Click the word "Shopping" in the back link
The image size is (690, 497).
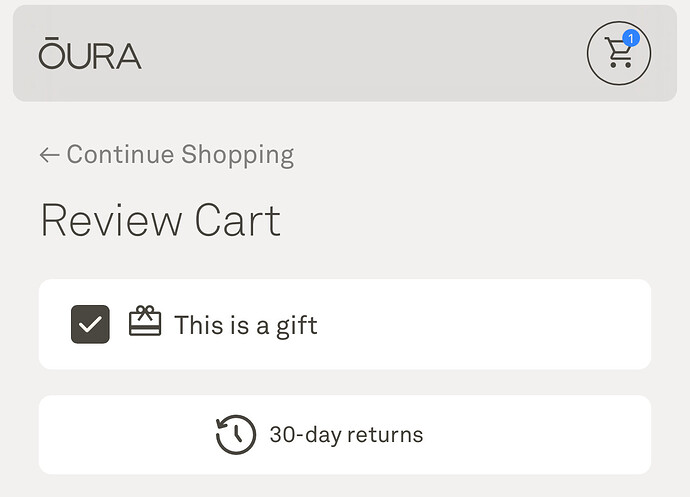[x=237, y=155]
